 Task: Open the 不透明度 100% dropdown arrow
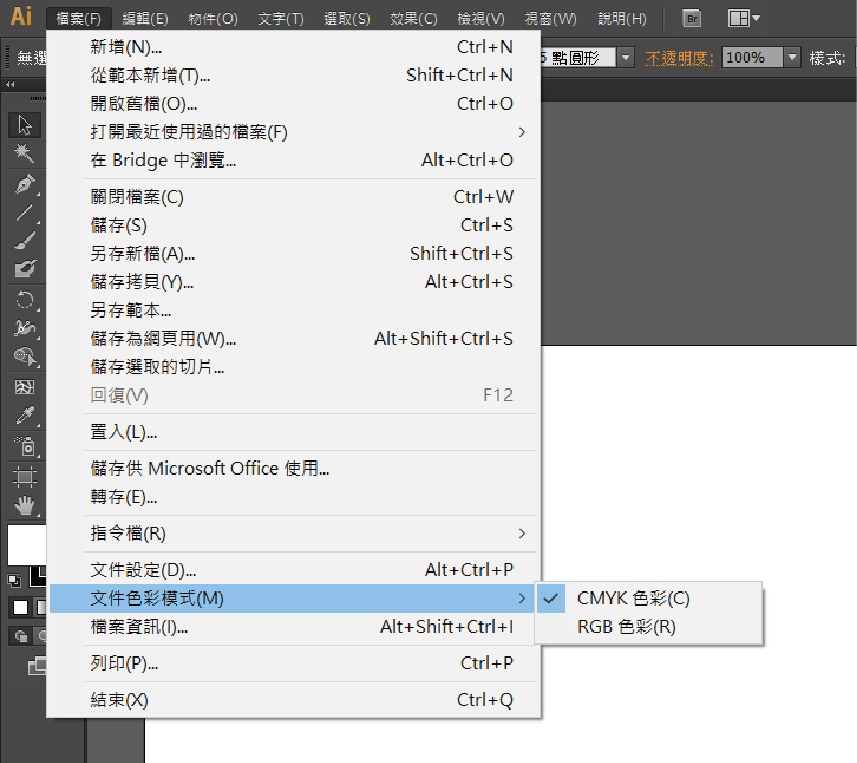click(x=793, y=58)
